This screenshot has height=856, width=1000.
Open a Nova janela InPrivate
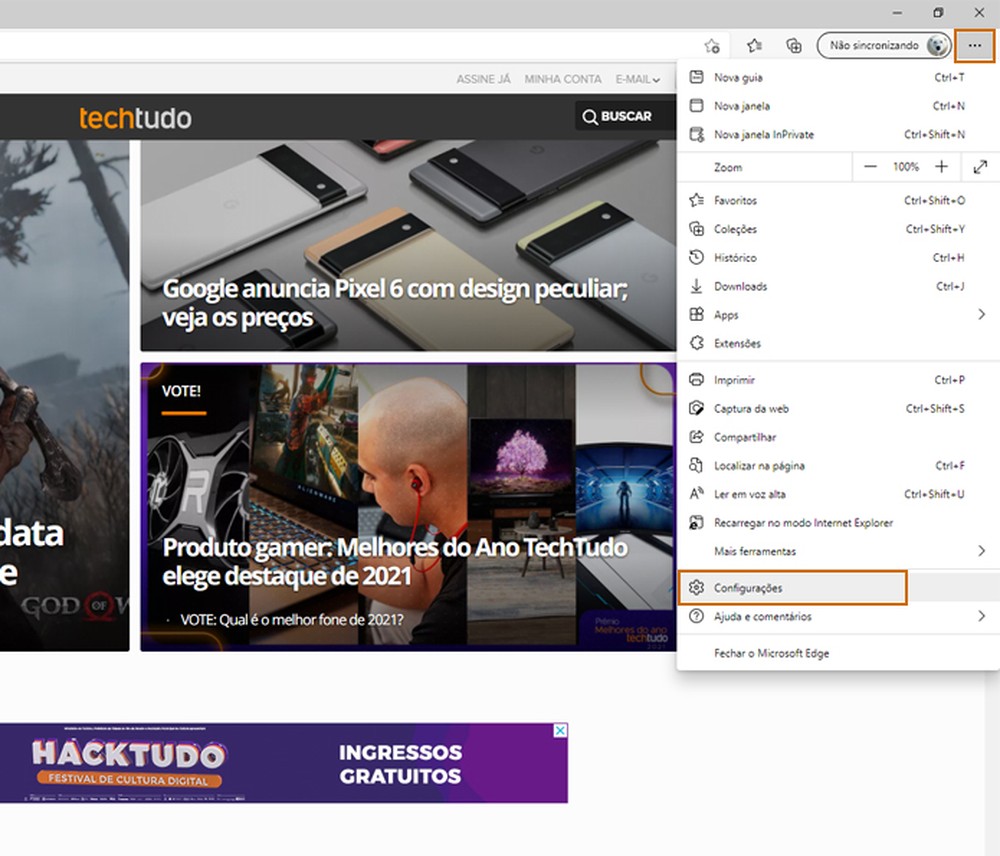pyautogui.click(x=762, y=134)
